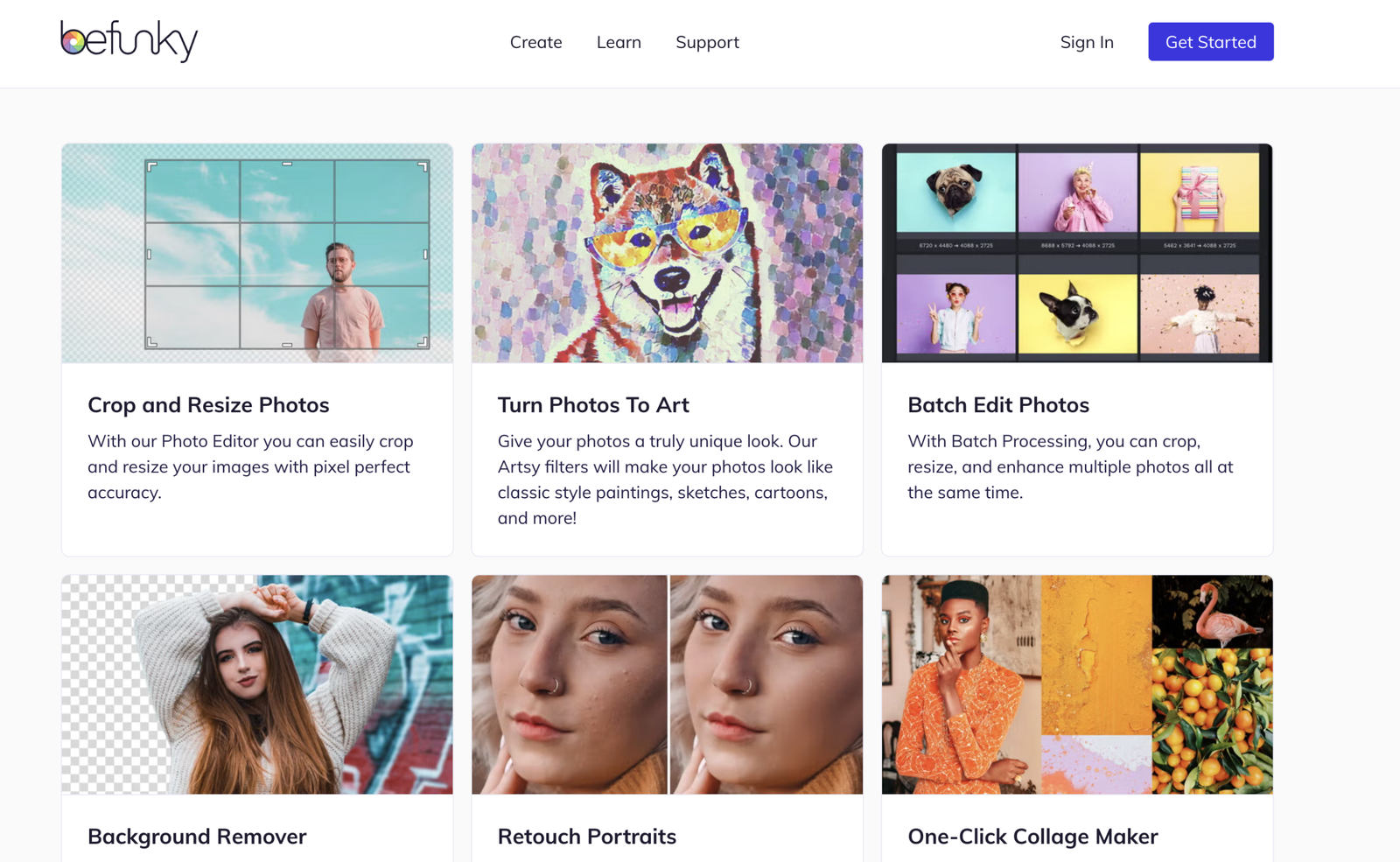1400x862 pixels.
Task: Open the collage maker sample image
Action: click(1077, 684)
